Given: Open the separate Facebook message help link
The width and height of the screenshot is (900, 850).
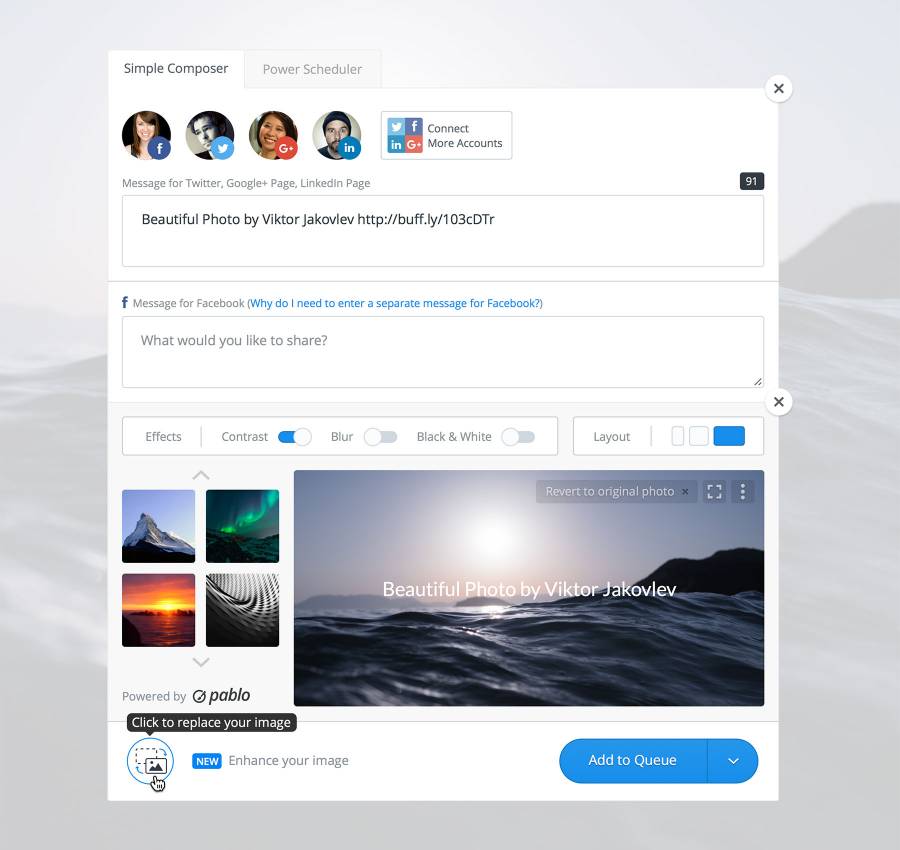Looking at the screenshot, I should [396, 303].
